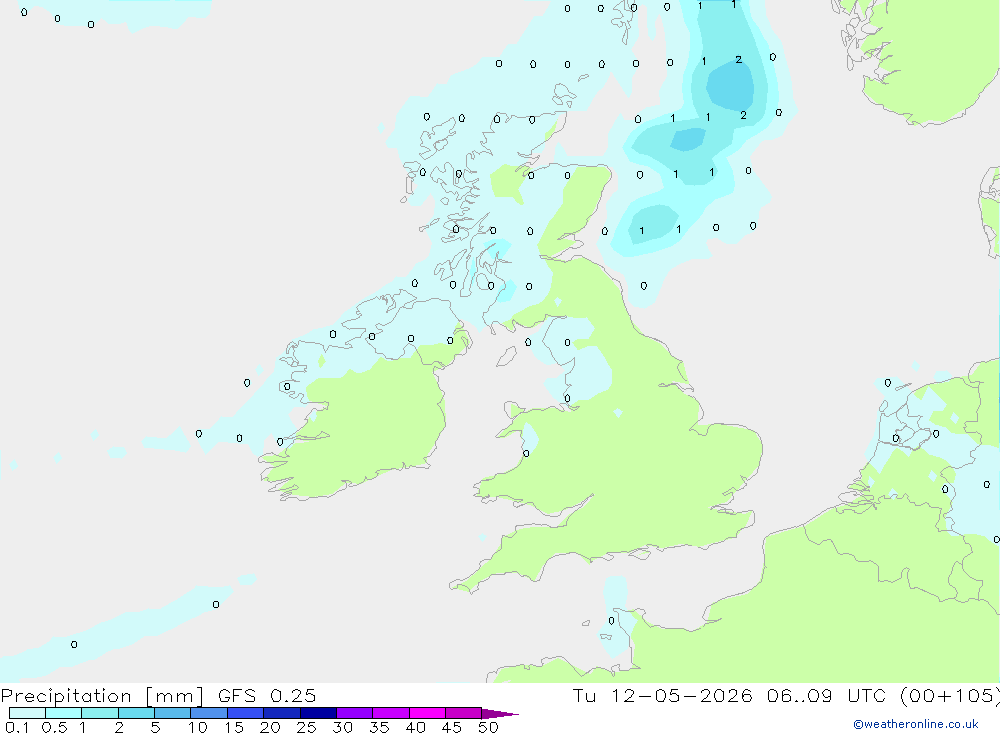The image size is (1000, 733).
Task: Select the 35–40 mm violet legend segment
Action: (x=391, y=713)
